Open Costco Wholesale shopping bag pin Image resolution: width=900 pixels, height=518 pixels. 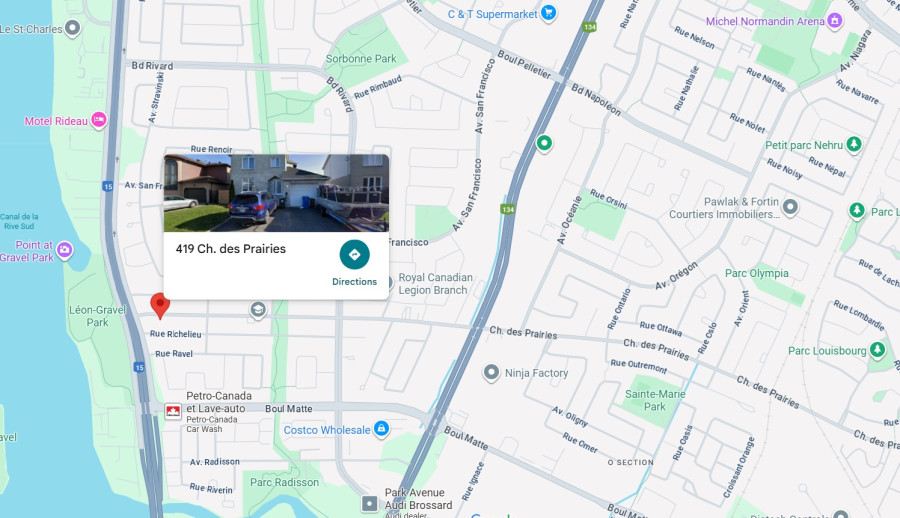coord(381,428)
